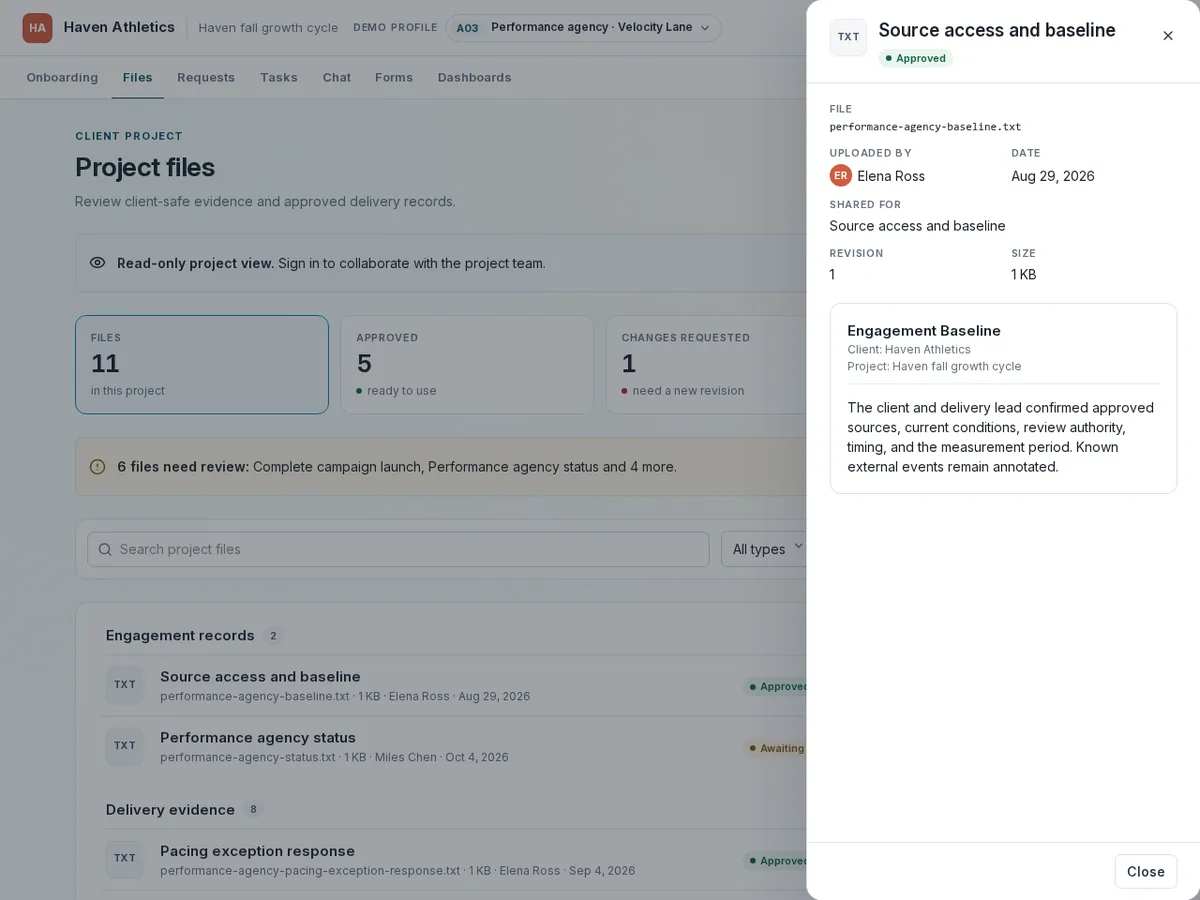Click the Engagement records section heading
Screen dimensions: 1200x900
click(180, 636)
